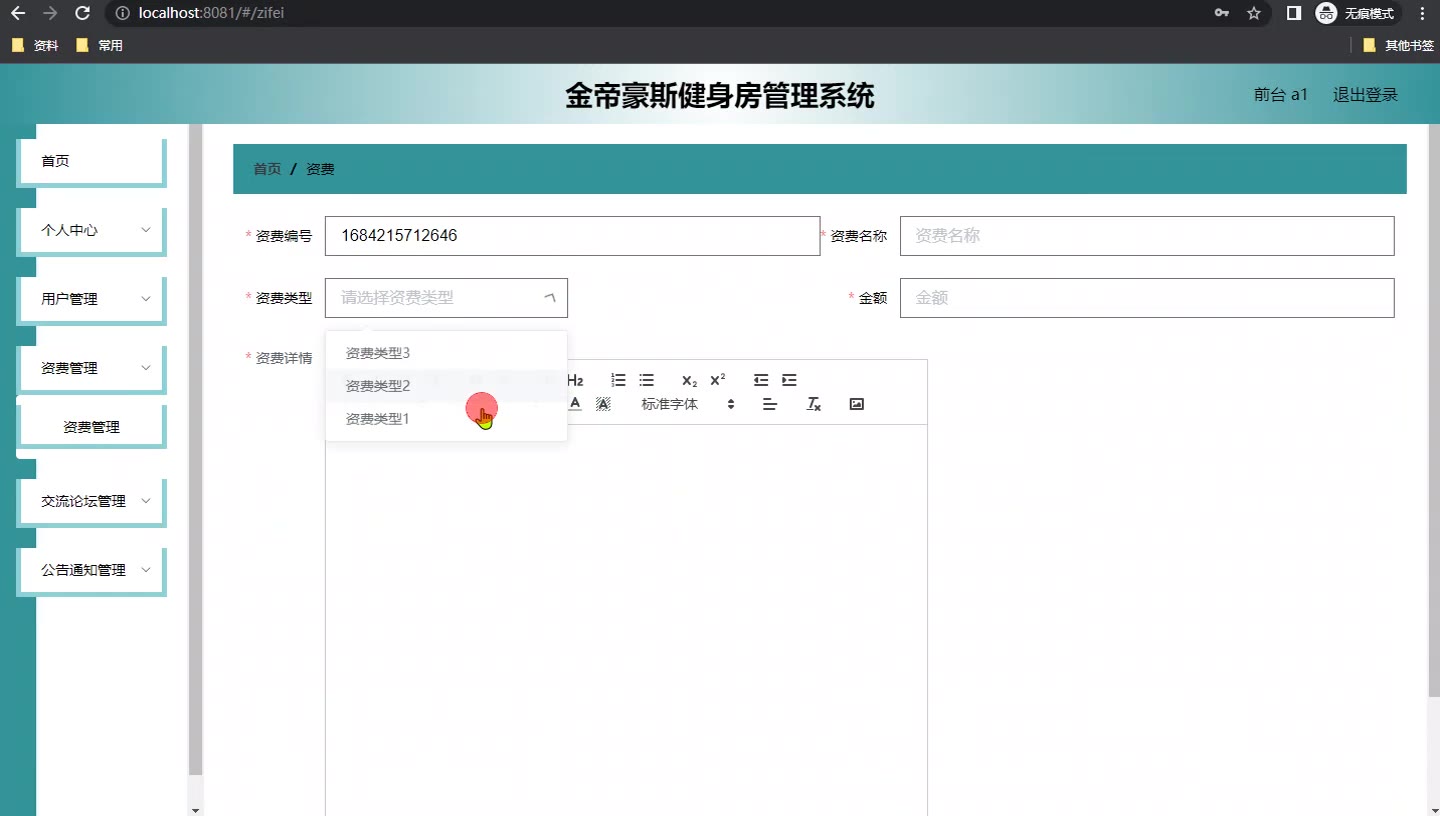Click the 金额 input field
This screenshot has width=1440, height=816.
[x=1147, y=298]
